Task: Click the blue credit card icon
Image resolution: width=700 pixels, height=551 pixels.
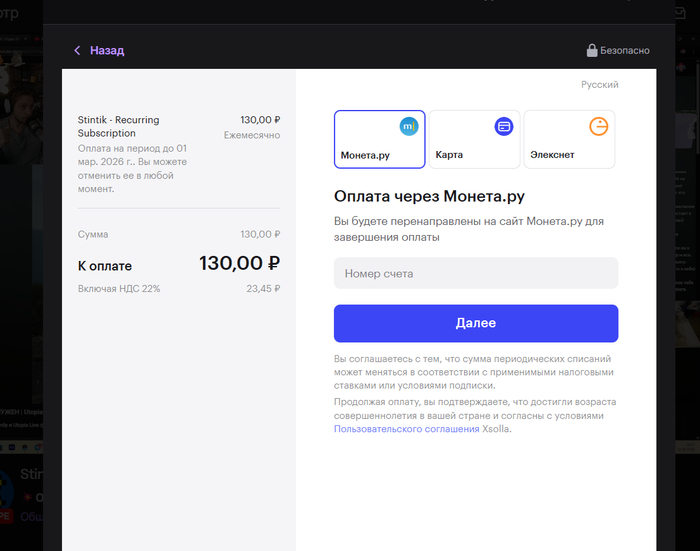Action: [503, 126]
